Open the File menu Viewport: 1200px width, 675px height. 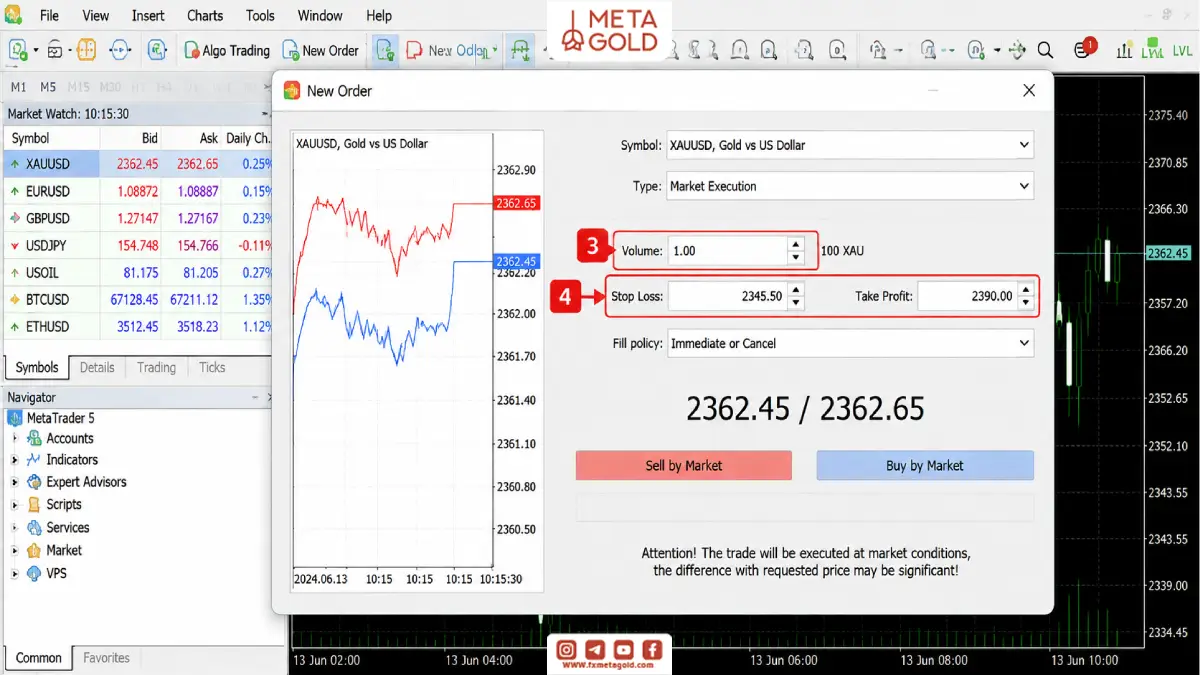click(x=49, y=16)
